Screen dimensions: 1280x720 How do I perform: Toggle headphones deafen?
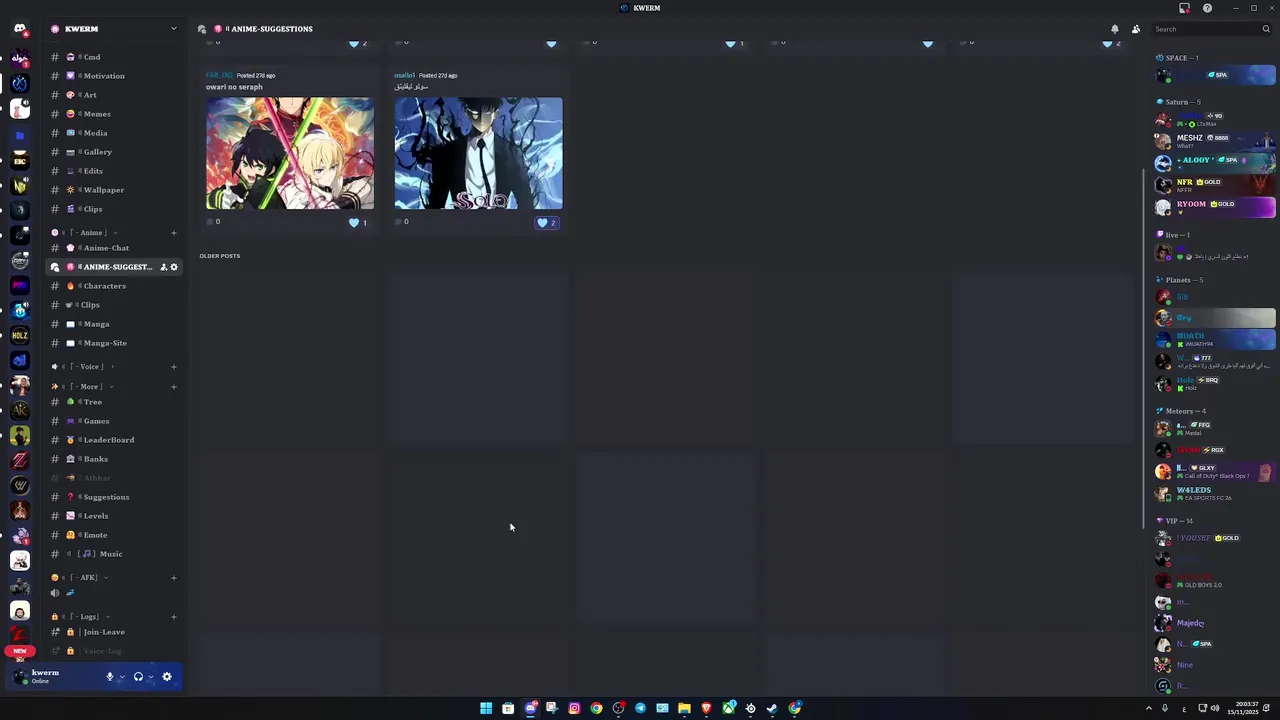point(138,677)
